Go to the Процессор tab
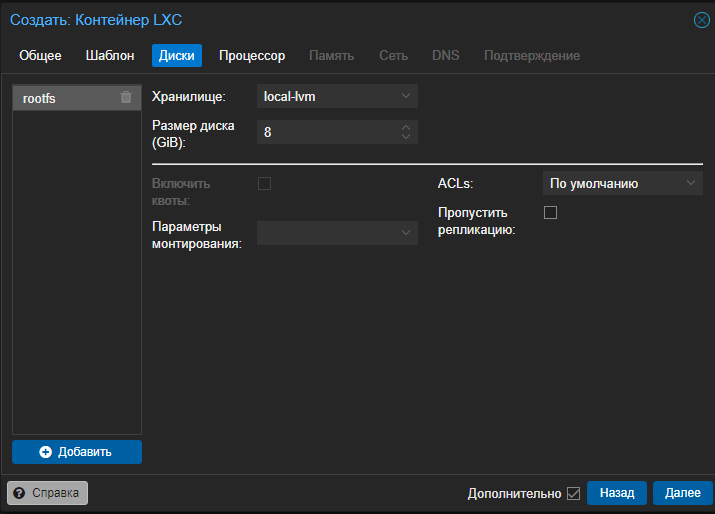This screenshot has height=514, width=715. coord(252,56)
